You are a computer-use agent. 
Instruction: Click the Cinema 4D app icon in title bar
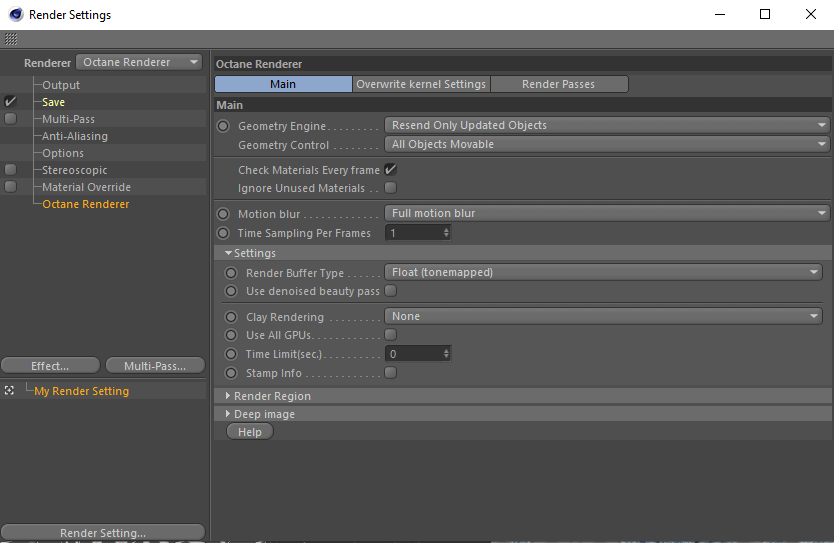coord(16,14)
